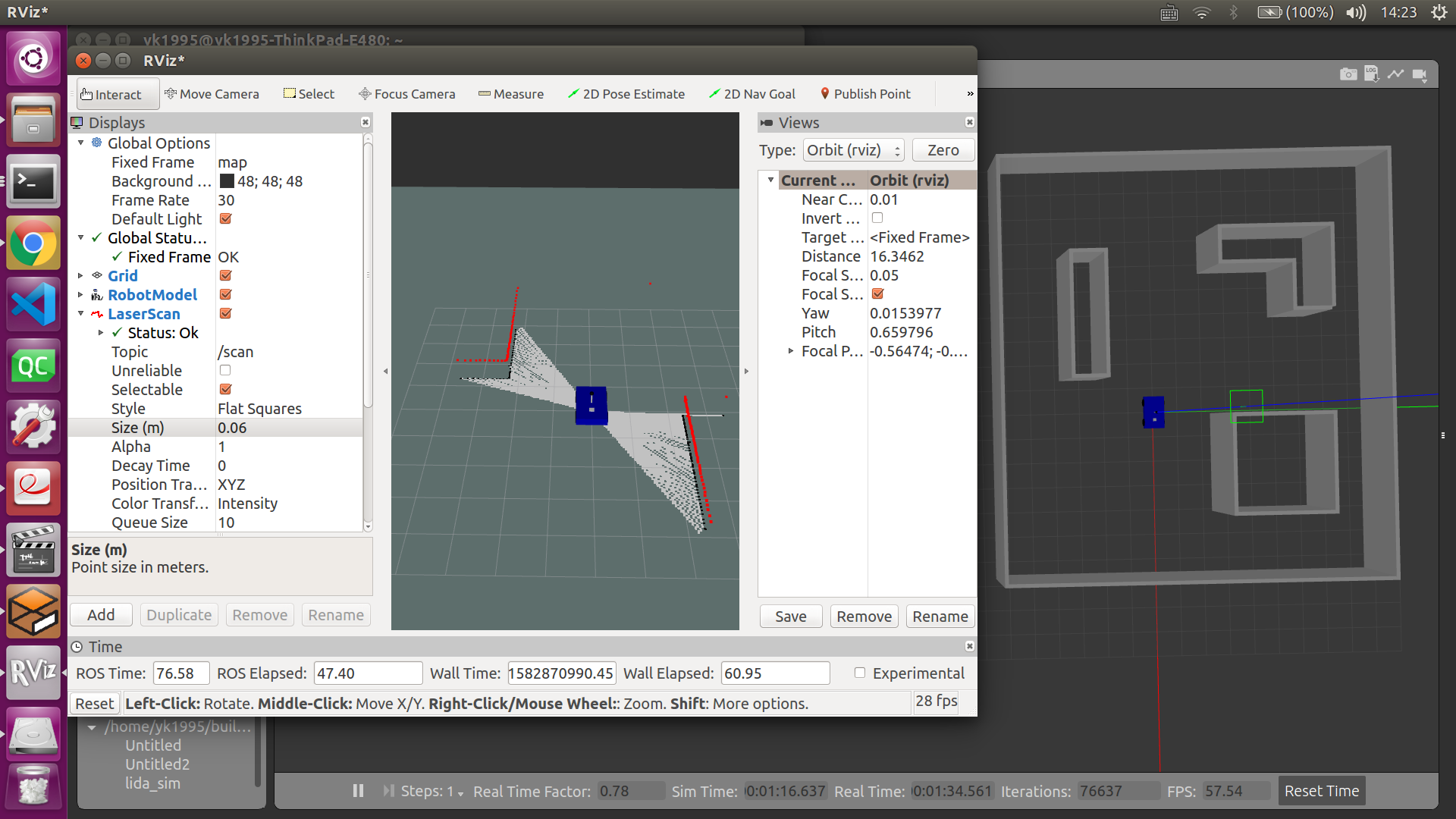Collapse left panel with splitter arrow
The width and height of the screenshot is (1456, 819).
385,372
